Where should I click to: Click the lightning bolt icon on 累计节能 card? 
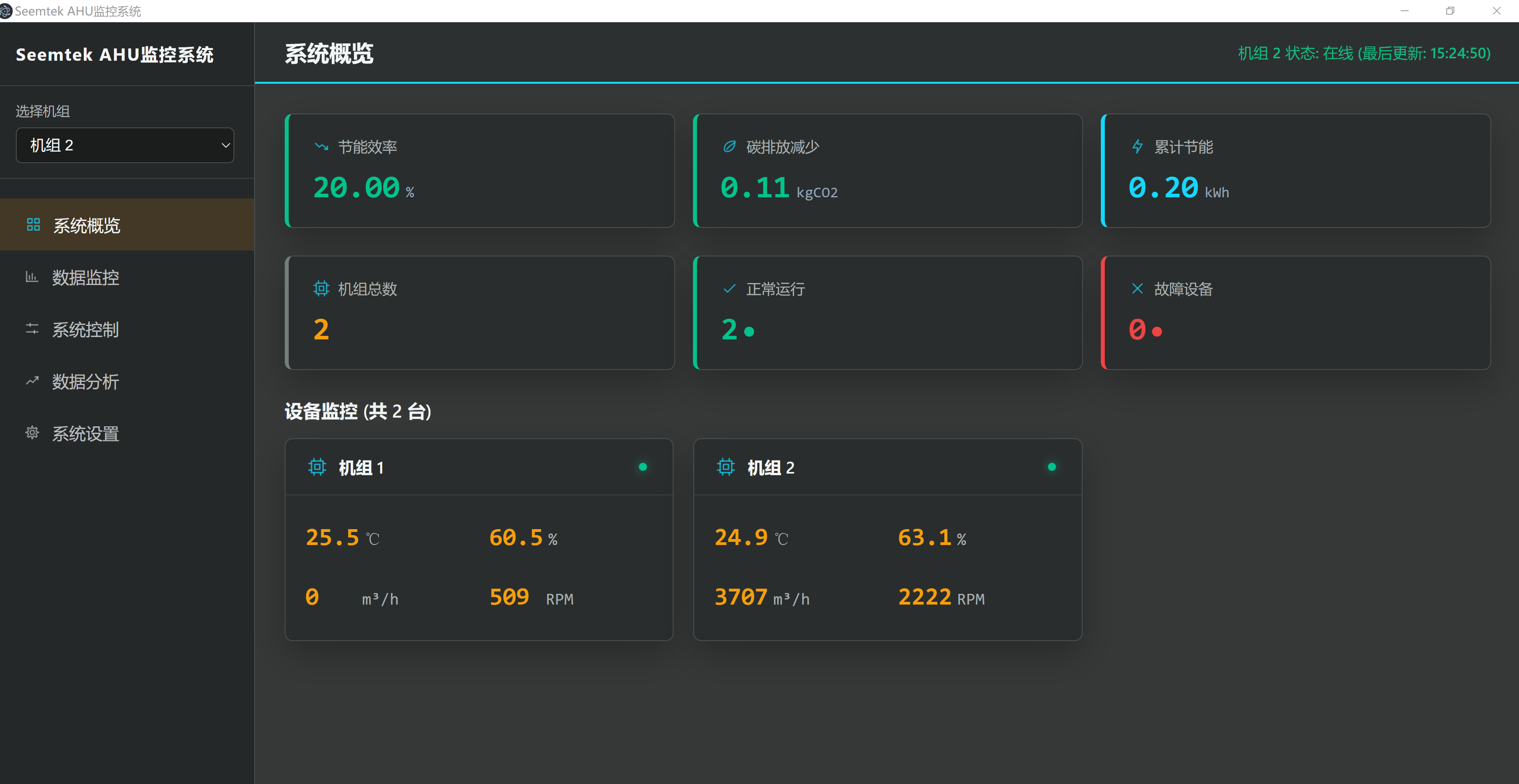[1137, 146]
